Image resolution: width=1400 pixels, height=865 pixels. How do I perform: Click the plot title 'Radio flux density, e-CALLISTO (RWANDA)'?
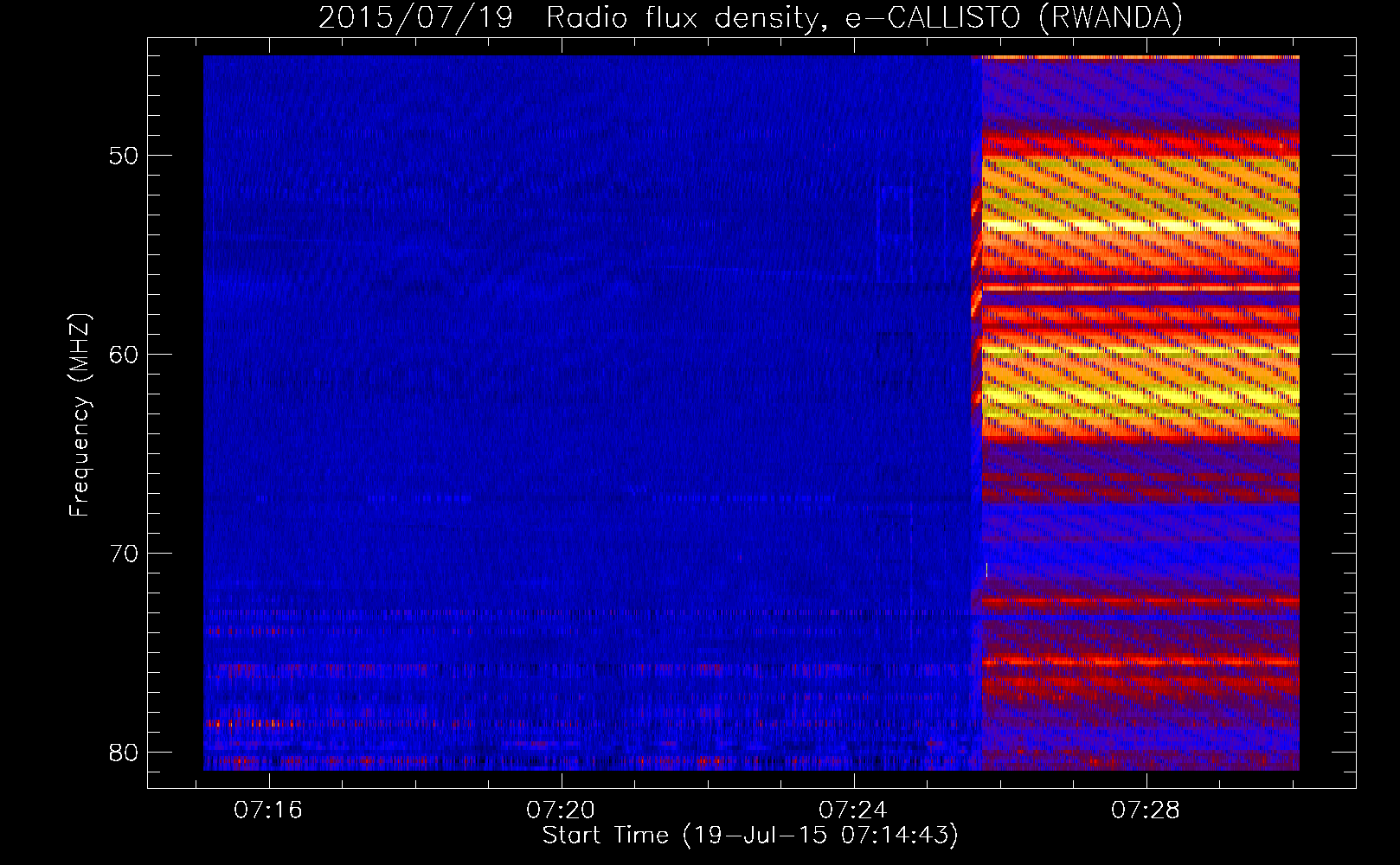(x=864, y=17)
